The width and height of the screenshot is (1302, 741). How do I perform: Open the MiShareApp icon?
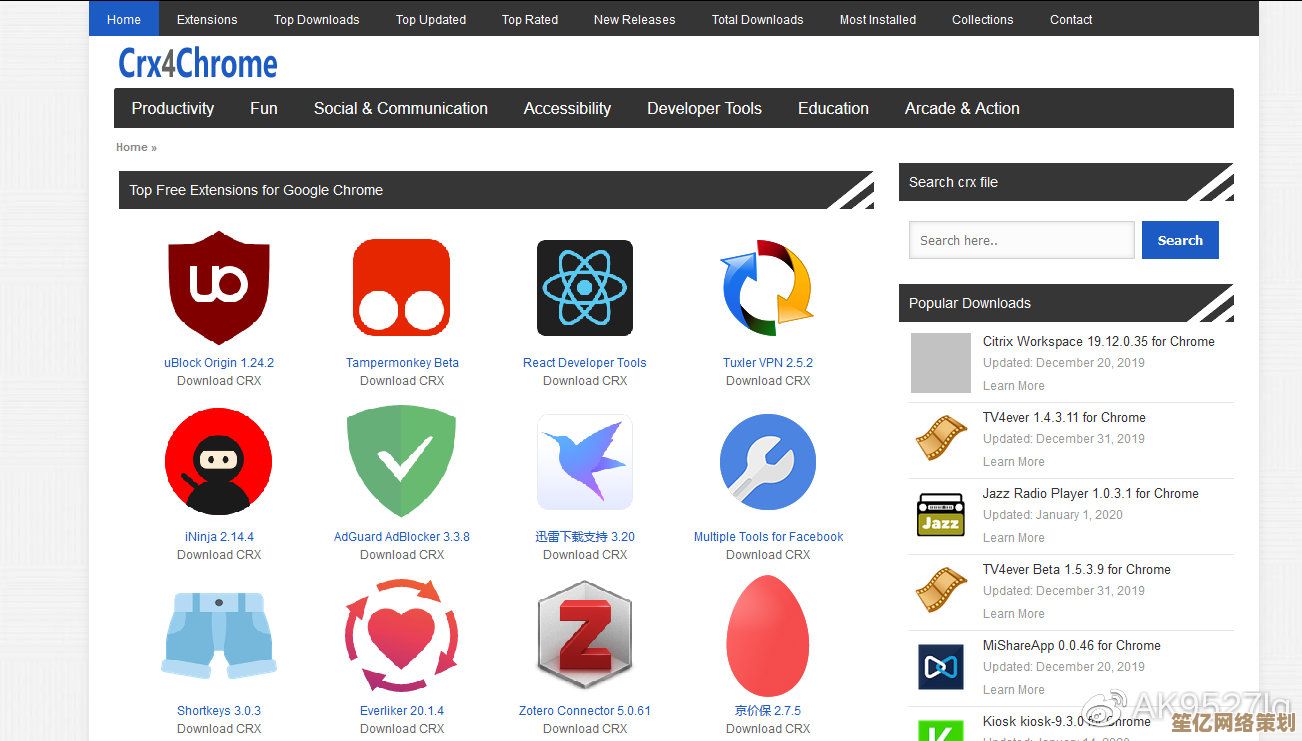coord(941,667)
